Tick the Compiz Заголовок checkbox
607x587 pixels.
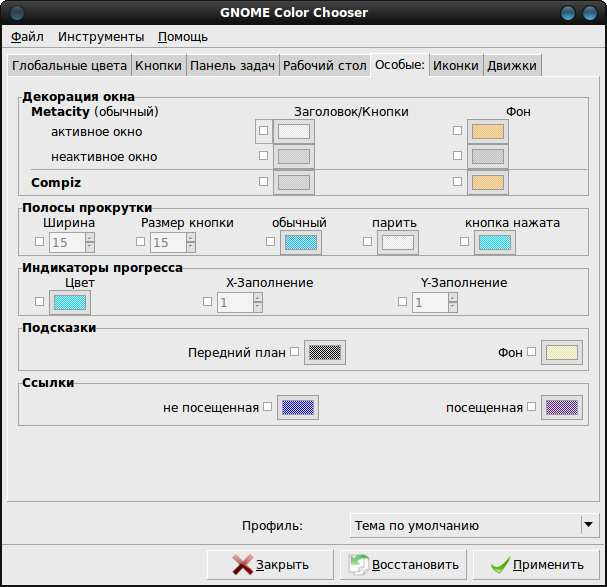click(x=263, y=181)
